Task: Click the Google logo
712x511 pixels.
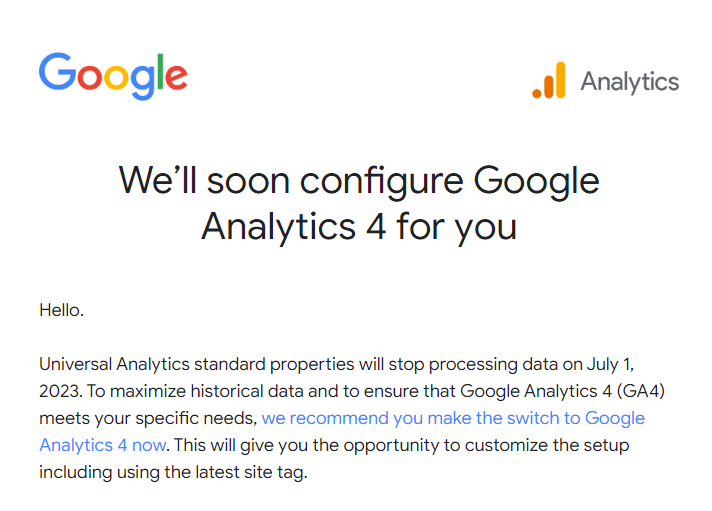Action: [x=113, y=75]
